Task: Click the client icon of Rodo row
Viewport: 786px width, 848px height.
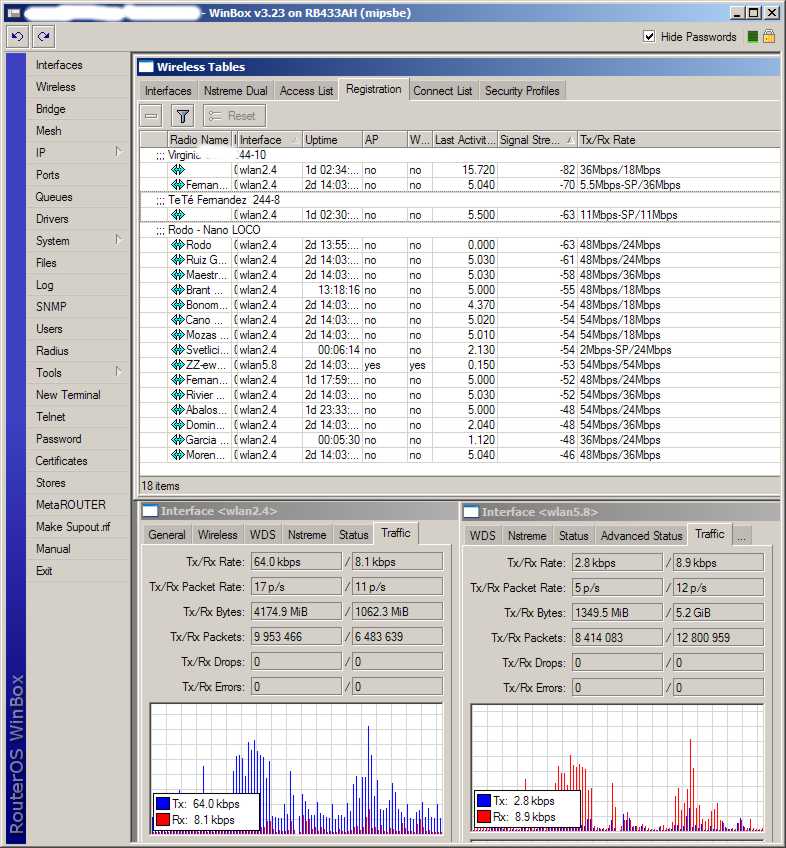Action: coord(177,245)
